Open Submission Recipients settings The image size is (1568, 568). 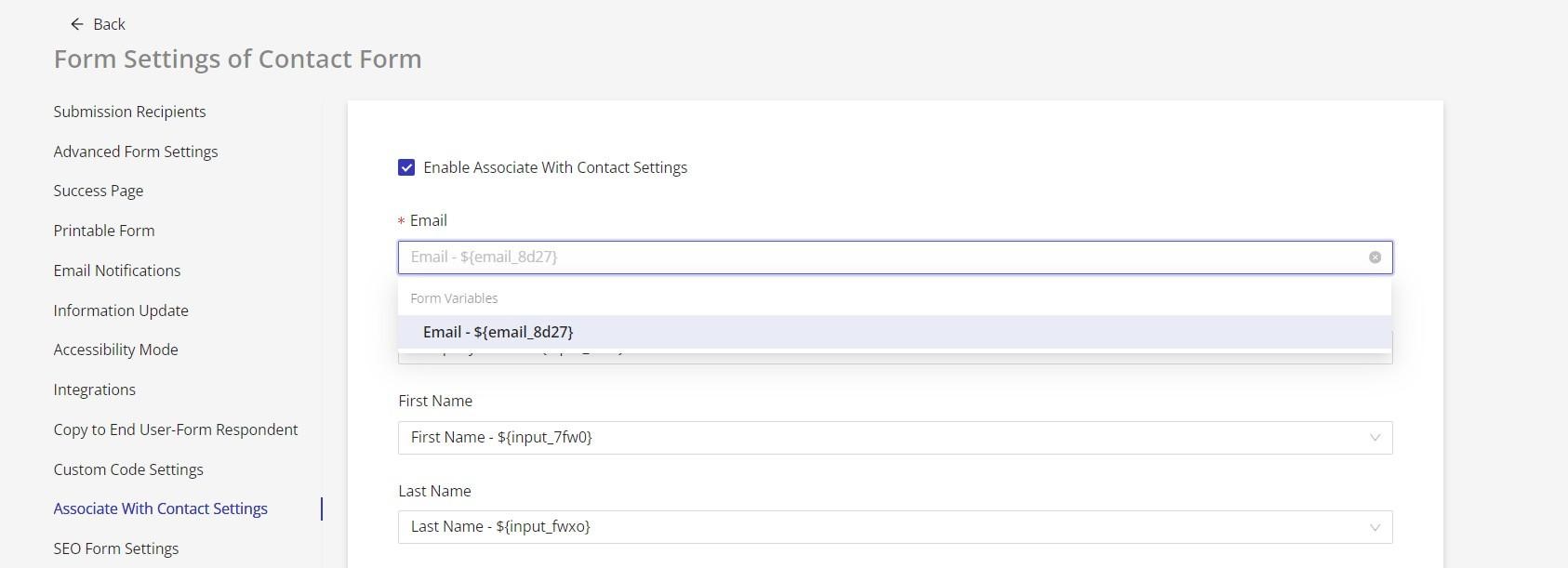tap(129, 112)
